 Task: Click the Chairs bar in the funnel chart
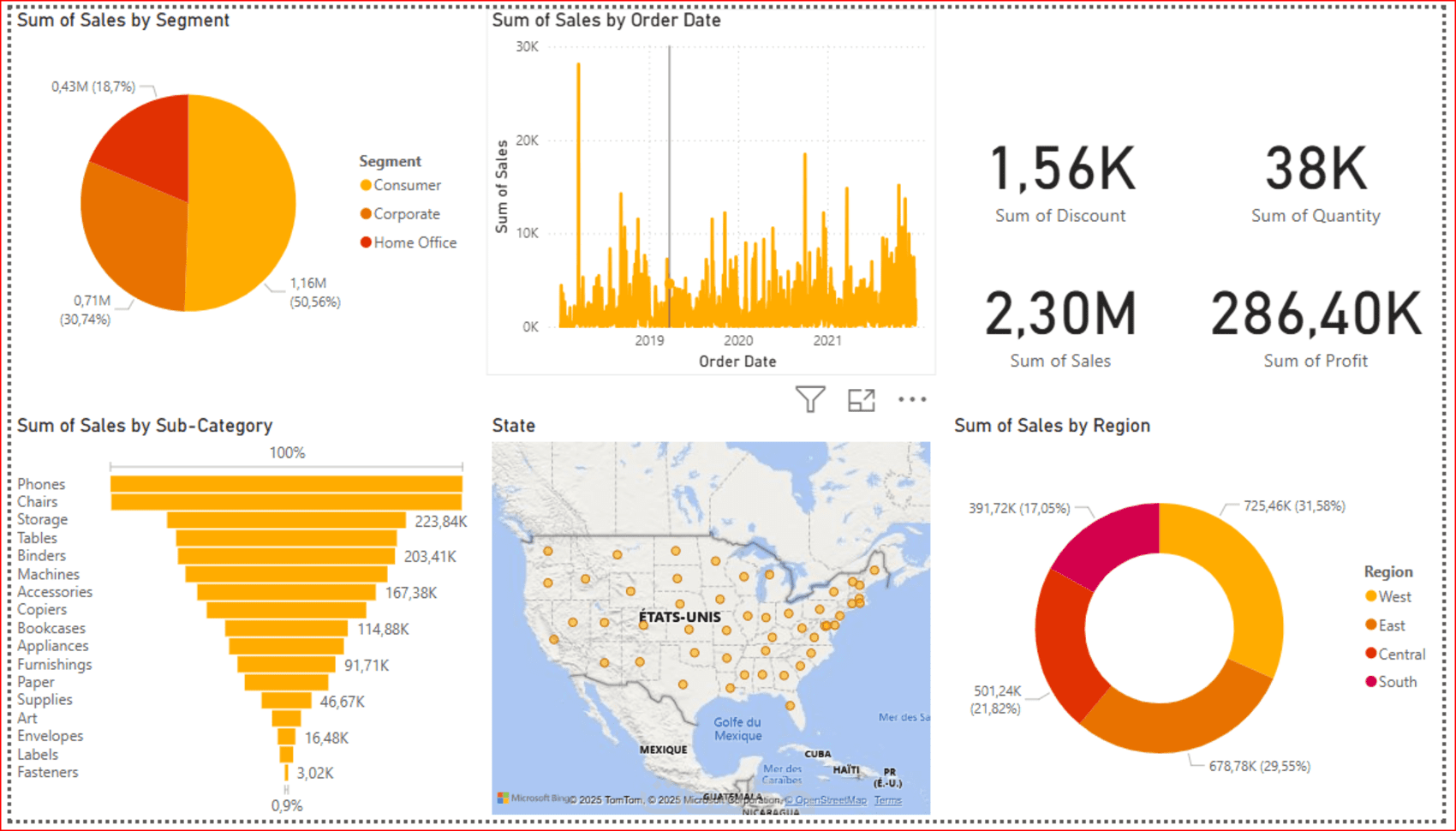pyautogui.click(x=286, y=502)
